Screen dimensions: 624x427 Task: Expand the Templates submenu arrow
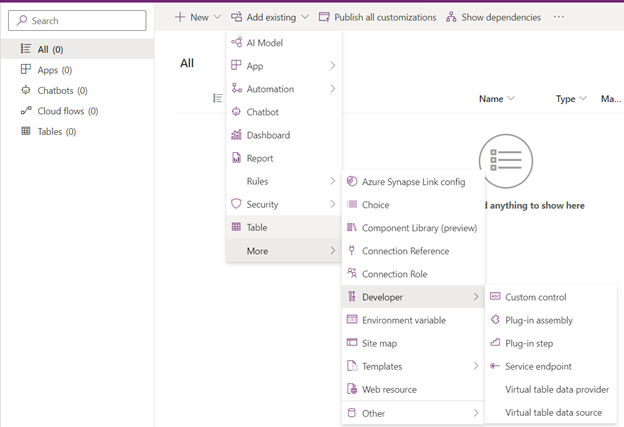click(x=476, y=366)
